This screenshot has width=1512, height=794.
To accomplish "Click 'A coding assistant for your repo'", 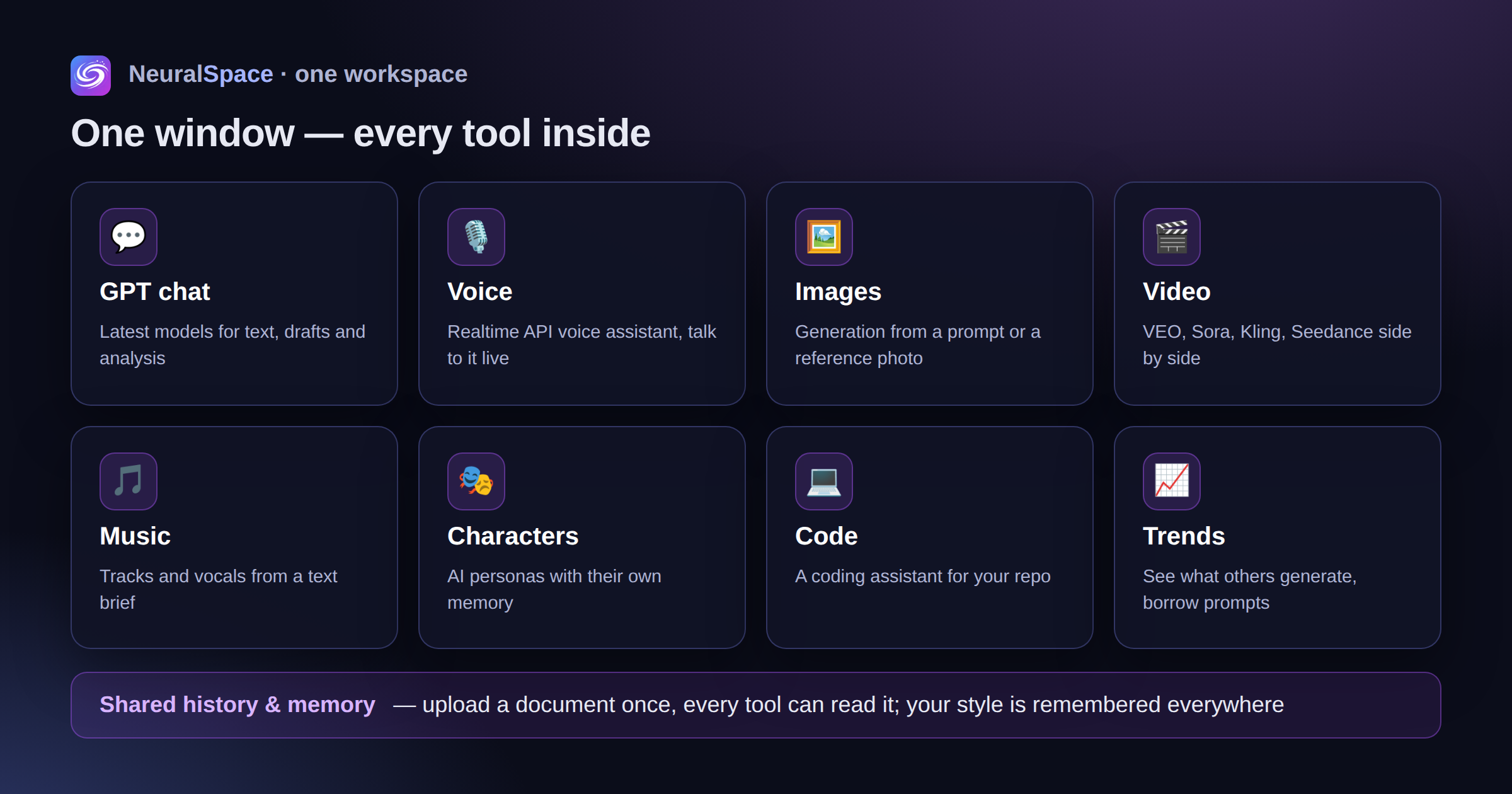I will (923, 576).
